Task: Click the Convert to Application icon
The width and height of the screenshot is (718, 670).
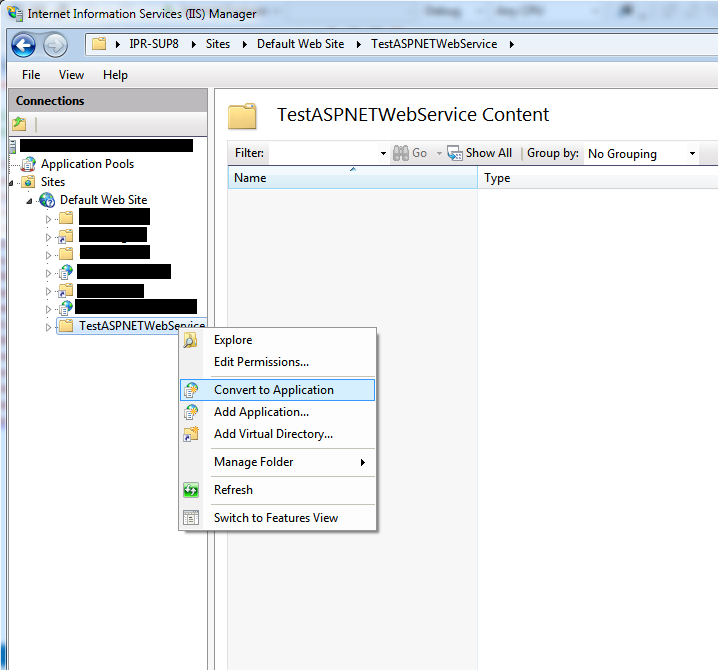Action: 190,390
